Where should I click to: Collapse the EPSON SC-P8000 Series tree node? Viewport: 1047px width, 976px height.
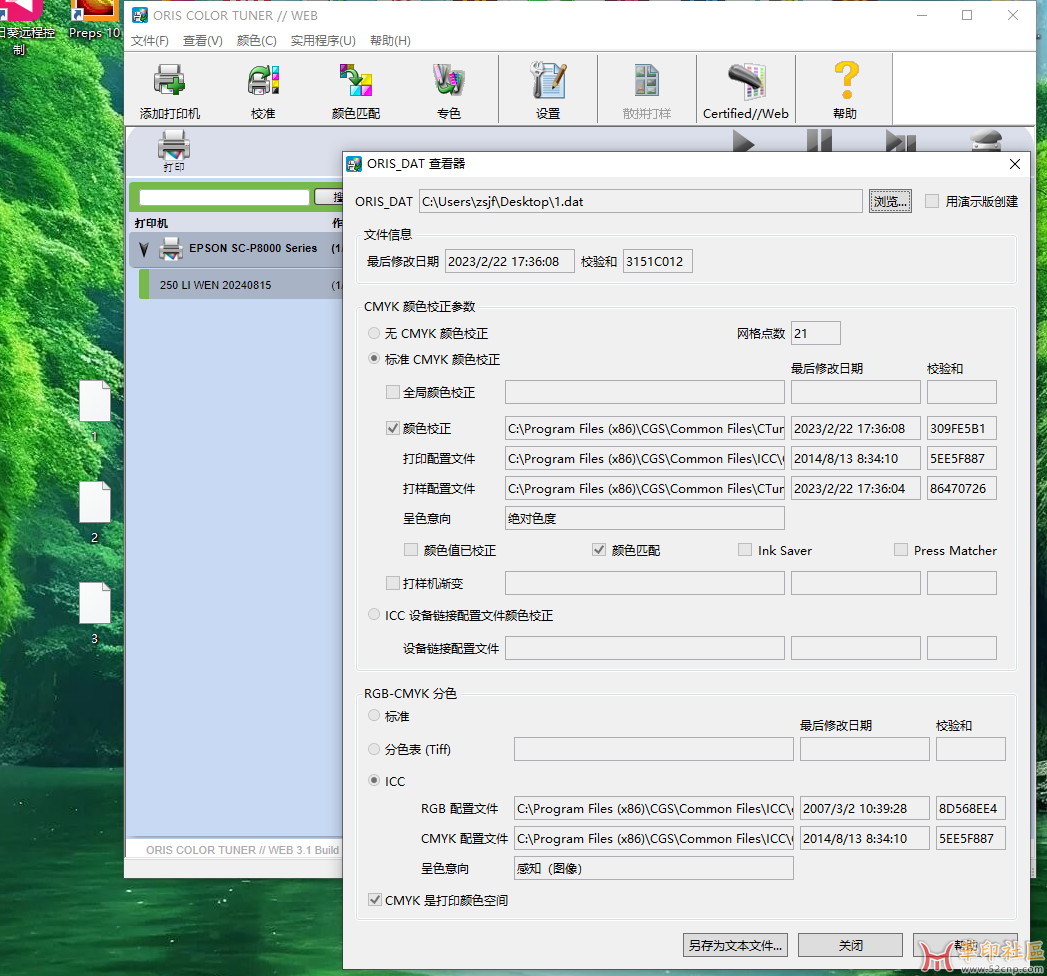point(144,249)
